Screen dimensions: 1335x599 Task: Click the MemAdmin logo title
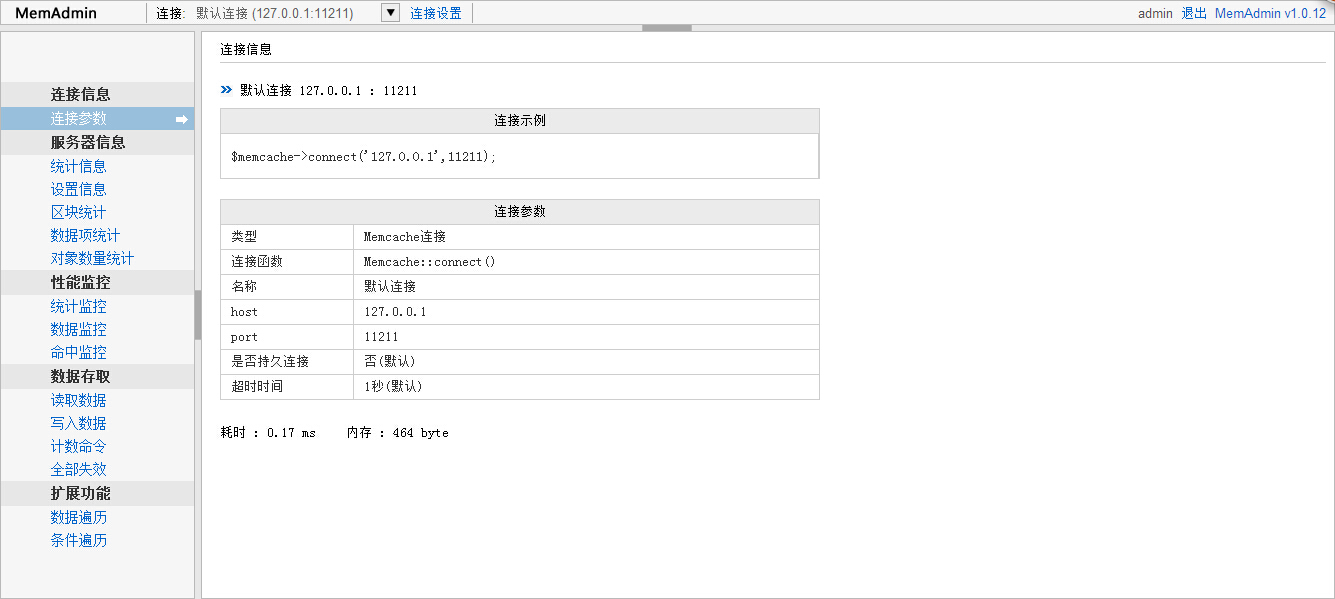coord(56,13)
